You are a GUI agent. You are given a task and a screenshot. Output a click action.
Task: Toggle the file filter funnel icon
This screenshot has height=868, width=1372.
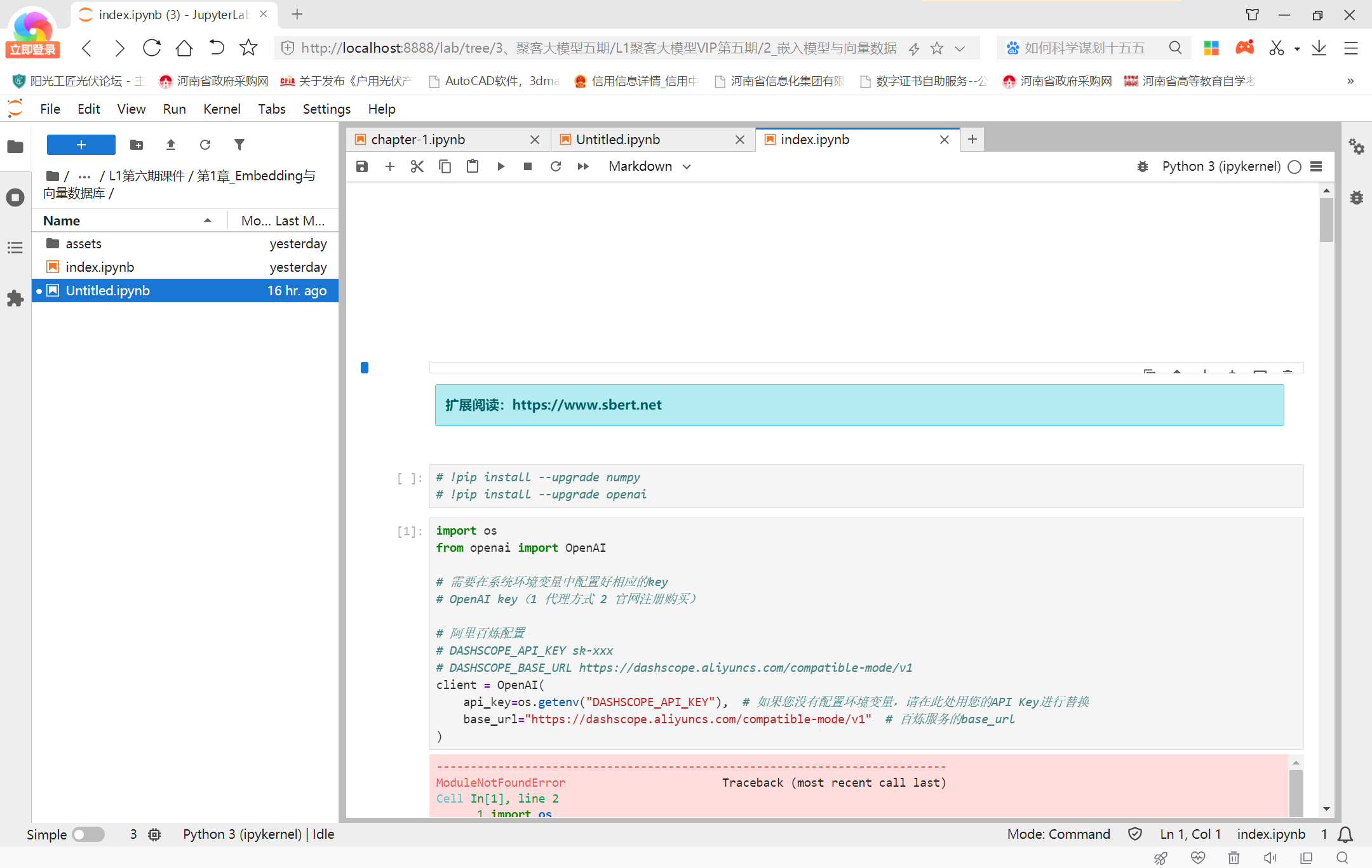239,145
